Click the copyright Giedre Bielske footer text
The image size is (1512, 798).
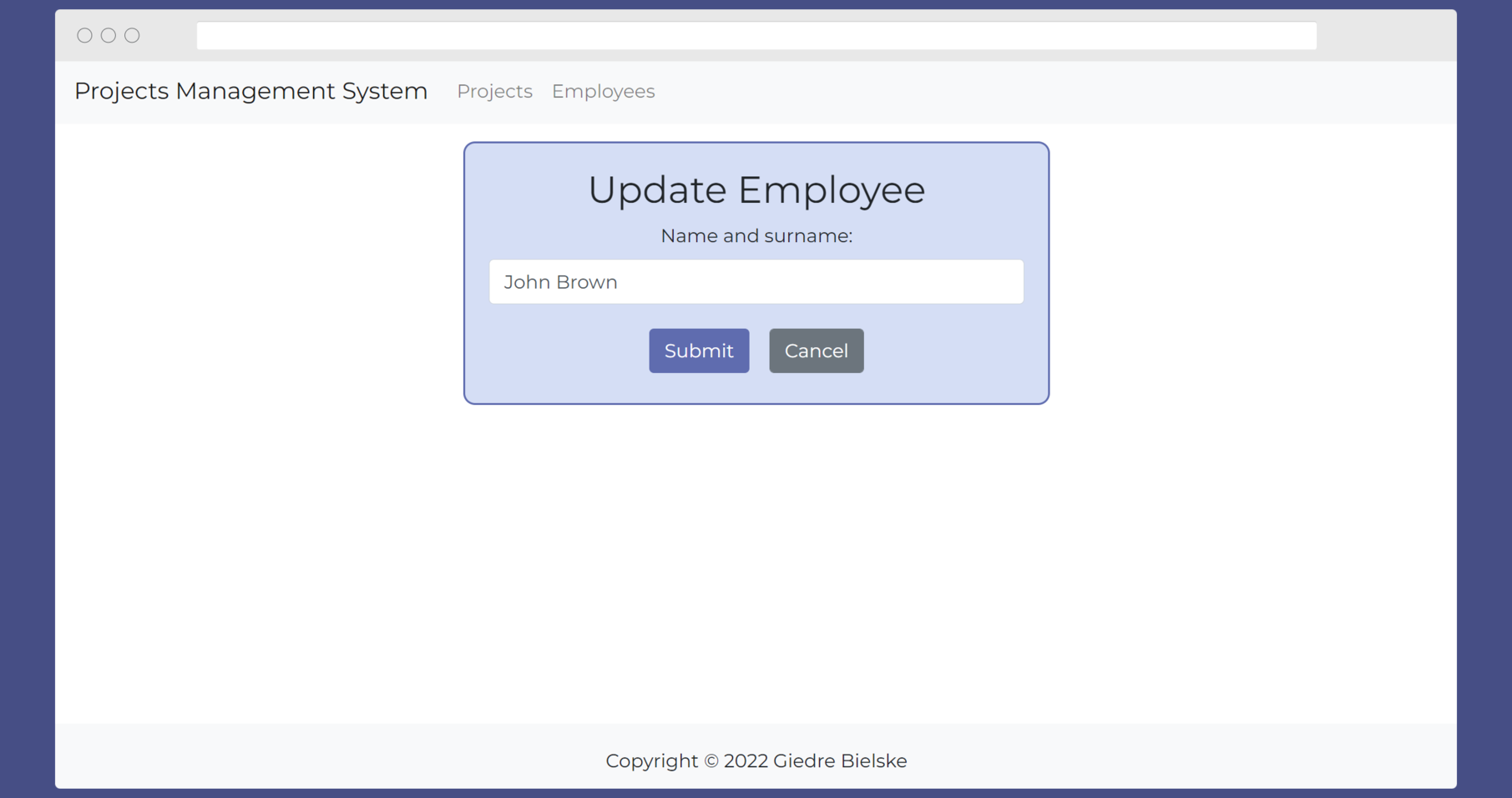pyautogui.click(x=756, y=760)
